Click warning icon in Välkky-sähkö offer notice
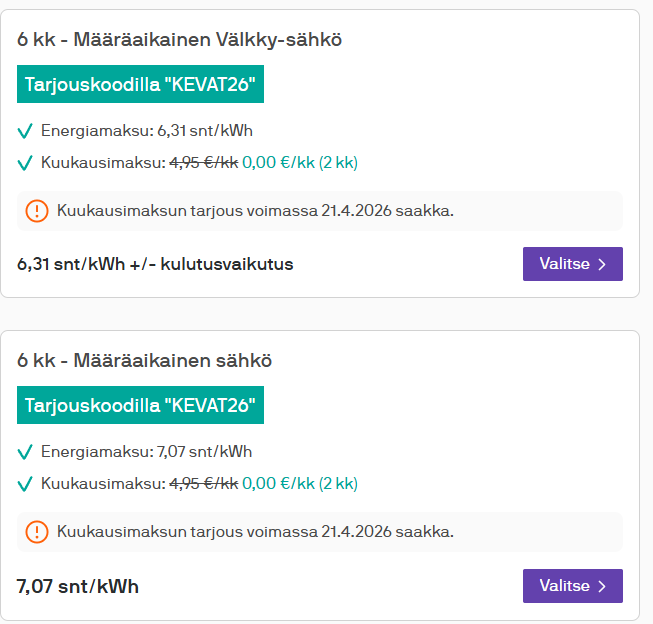The height and width of the screenshot is (624, 653). 37,211
